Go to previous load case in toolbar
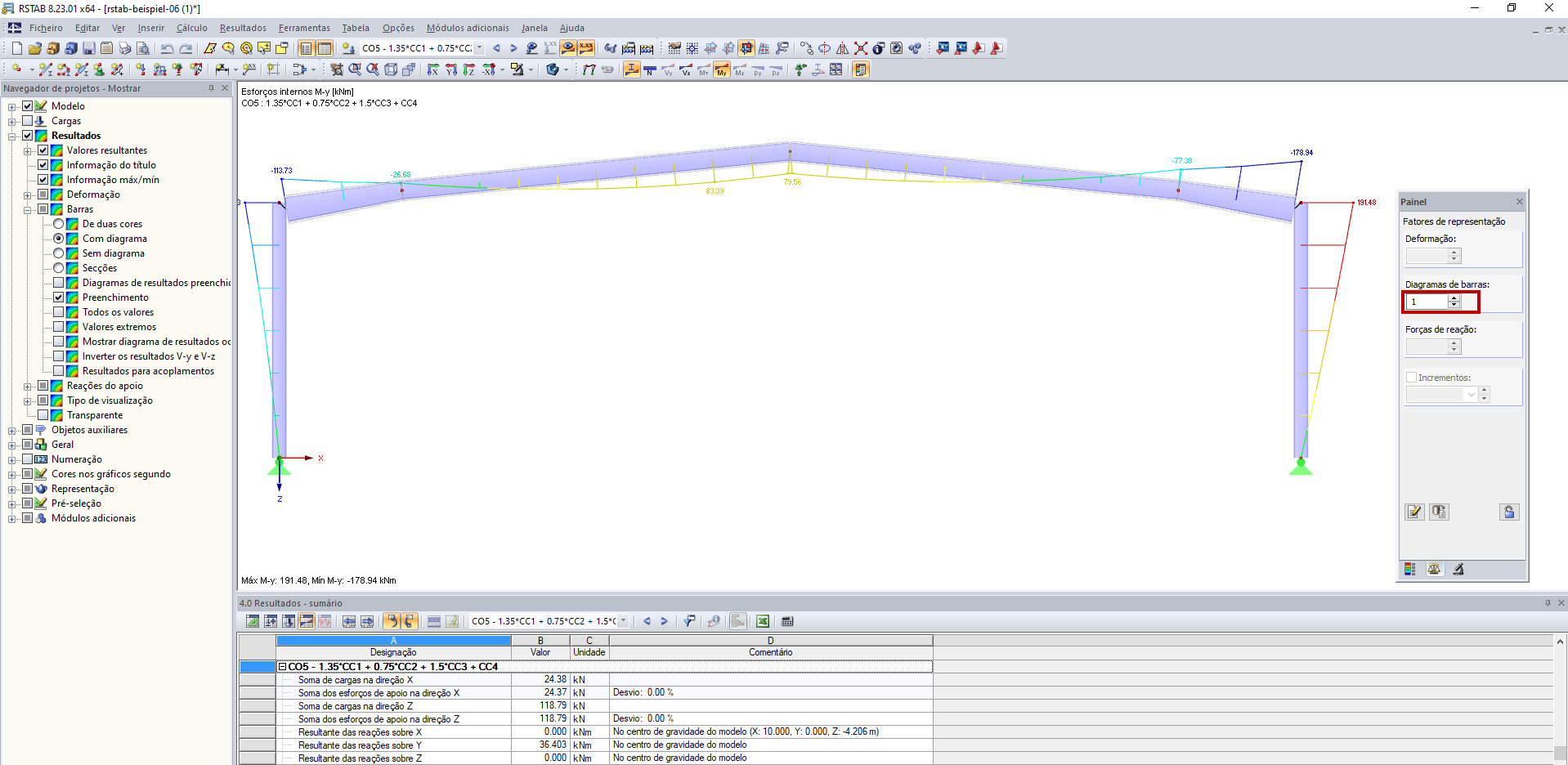This screenshot has height=765, width=1568. [x=496, y=48]
